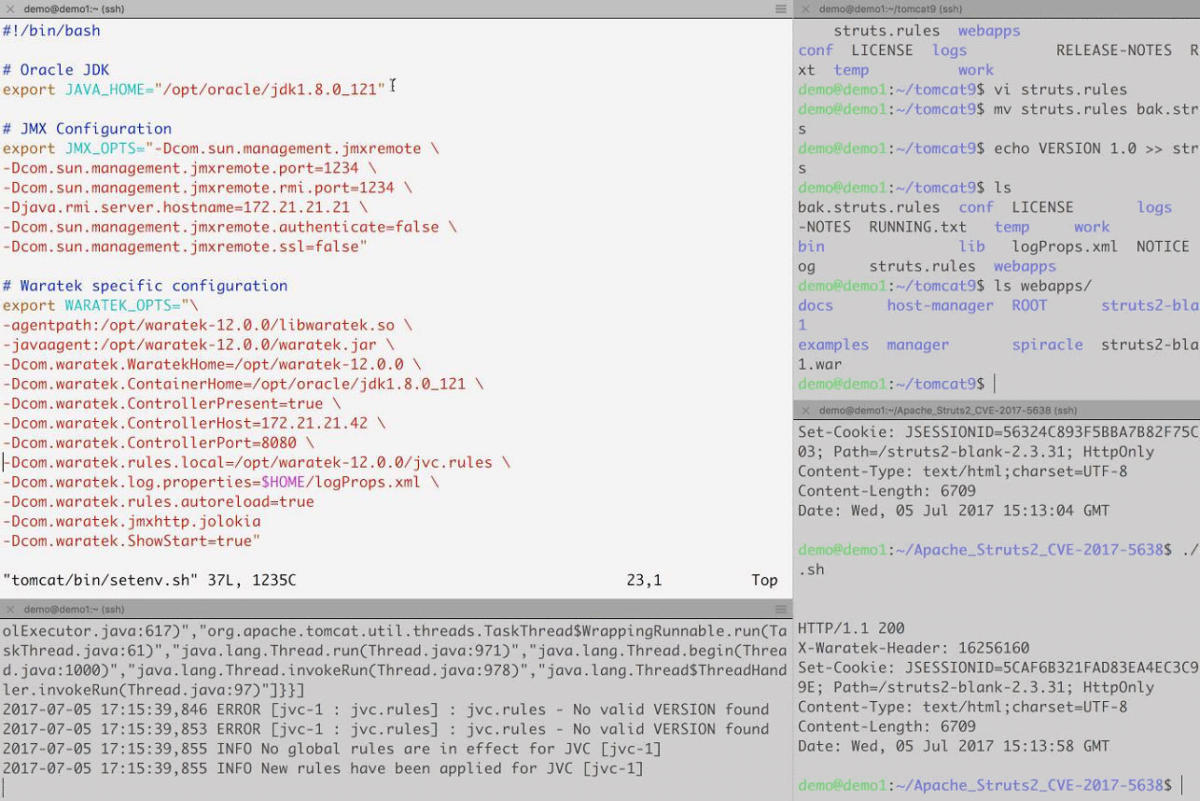Click the vim cursor position "23,1"
1200x801 pixels.
[644, 580]
